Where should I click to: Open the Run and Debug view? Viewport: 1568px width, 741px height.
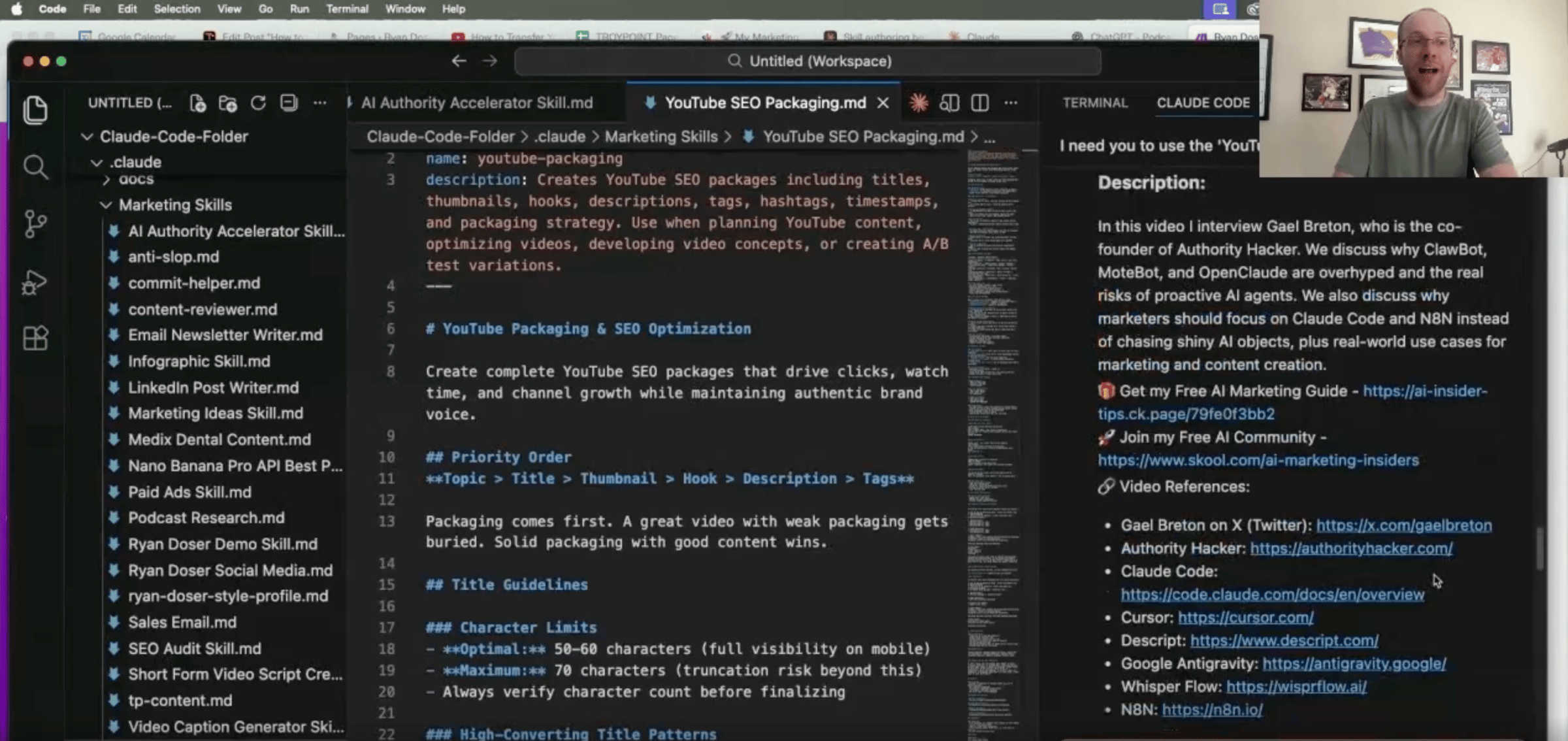(x=35, y=282)
